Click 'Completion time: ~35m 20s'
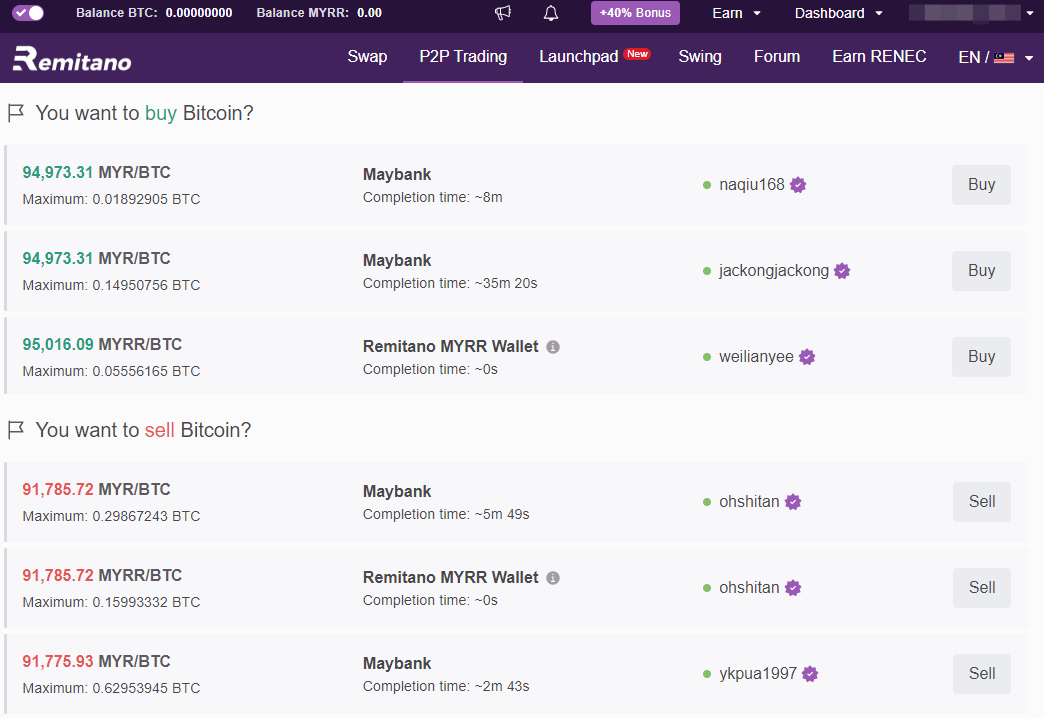1044x718 pixels. pos(450,283)
